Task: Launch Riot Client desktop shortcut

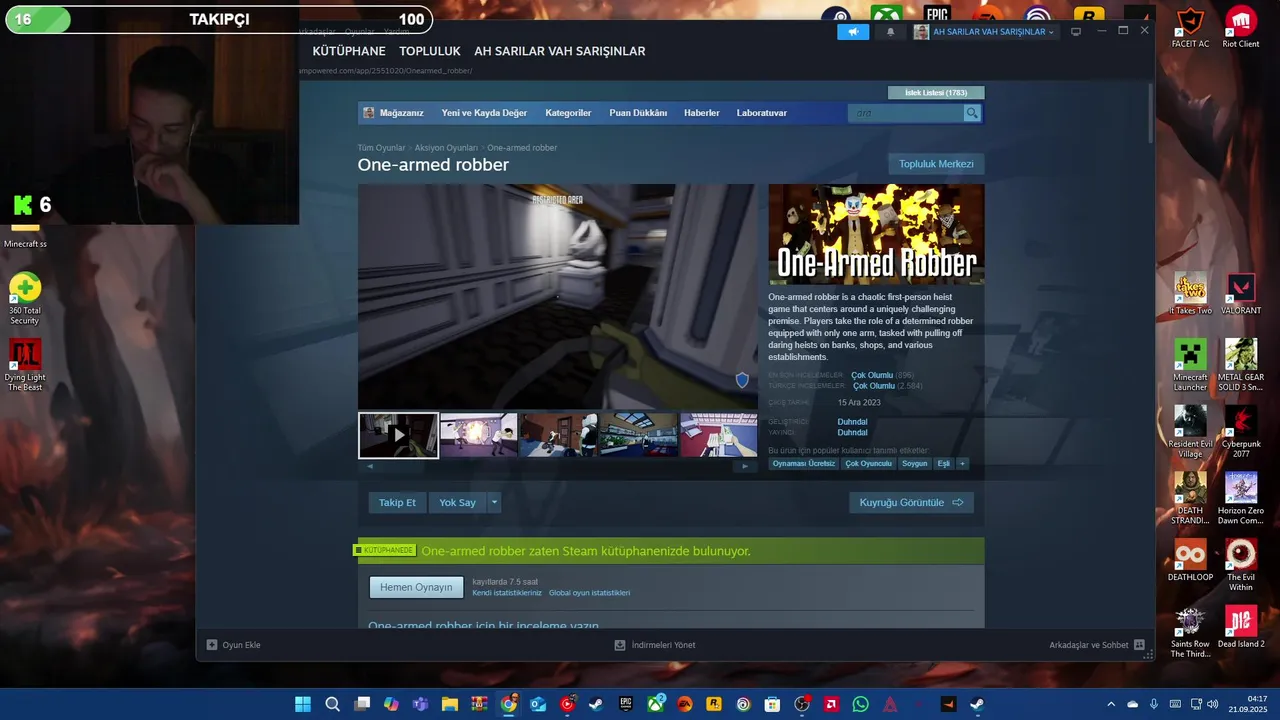Action: [x=1241, y=28]
